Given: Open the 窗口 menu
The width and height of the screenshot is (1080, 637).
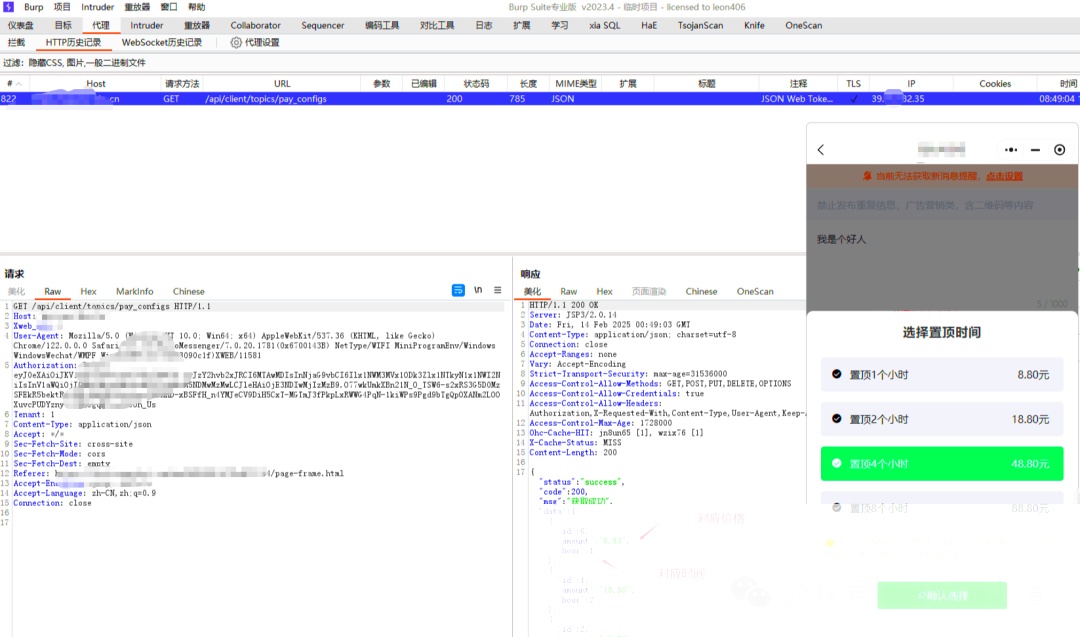Looking at the screenshot, I should pos(169,7).
